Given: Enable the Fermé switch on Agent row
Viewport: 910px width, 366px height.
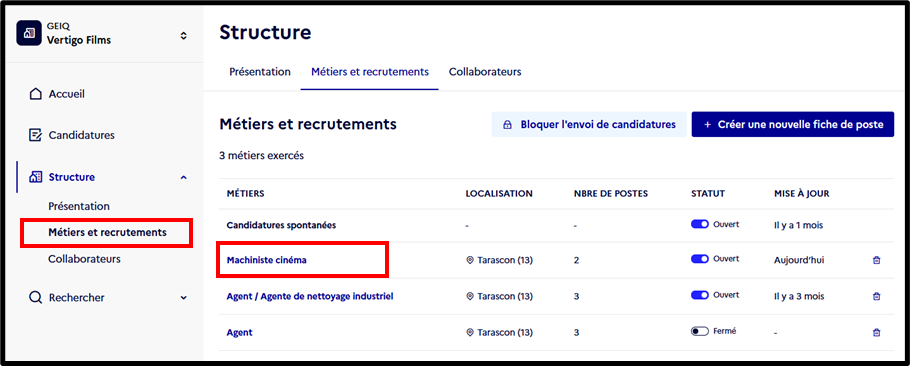Looking at the screenshot, I should click(700, 331).
